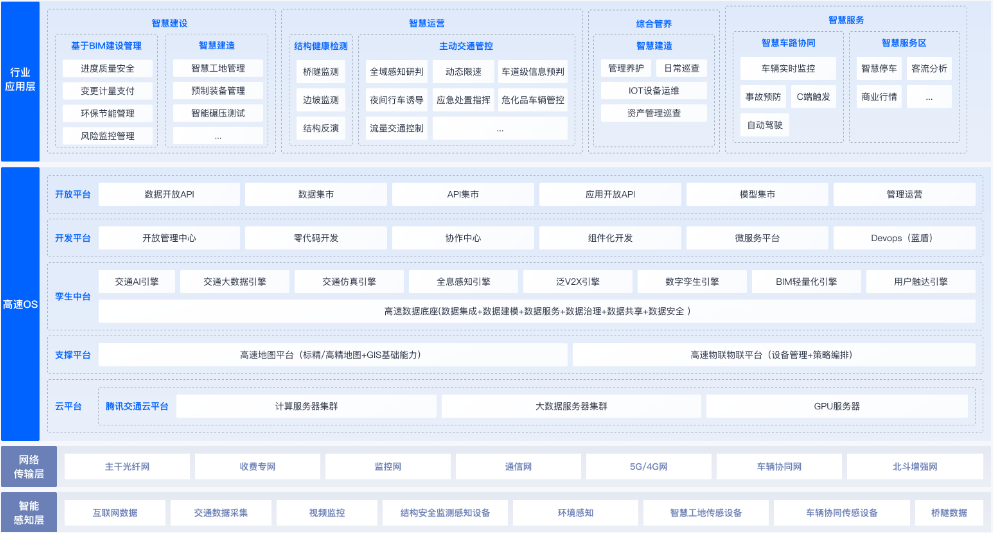
Task: Select the '北斗增强网' box
Action: [915, 467]
